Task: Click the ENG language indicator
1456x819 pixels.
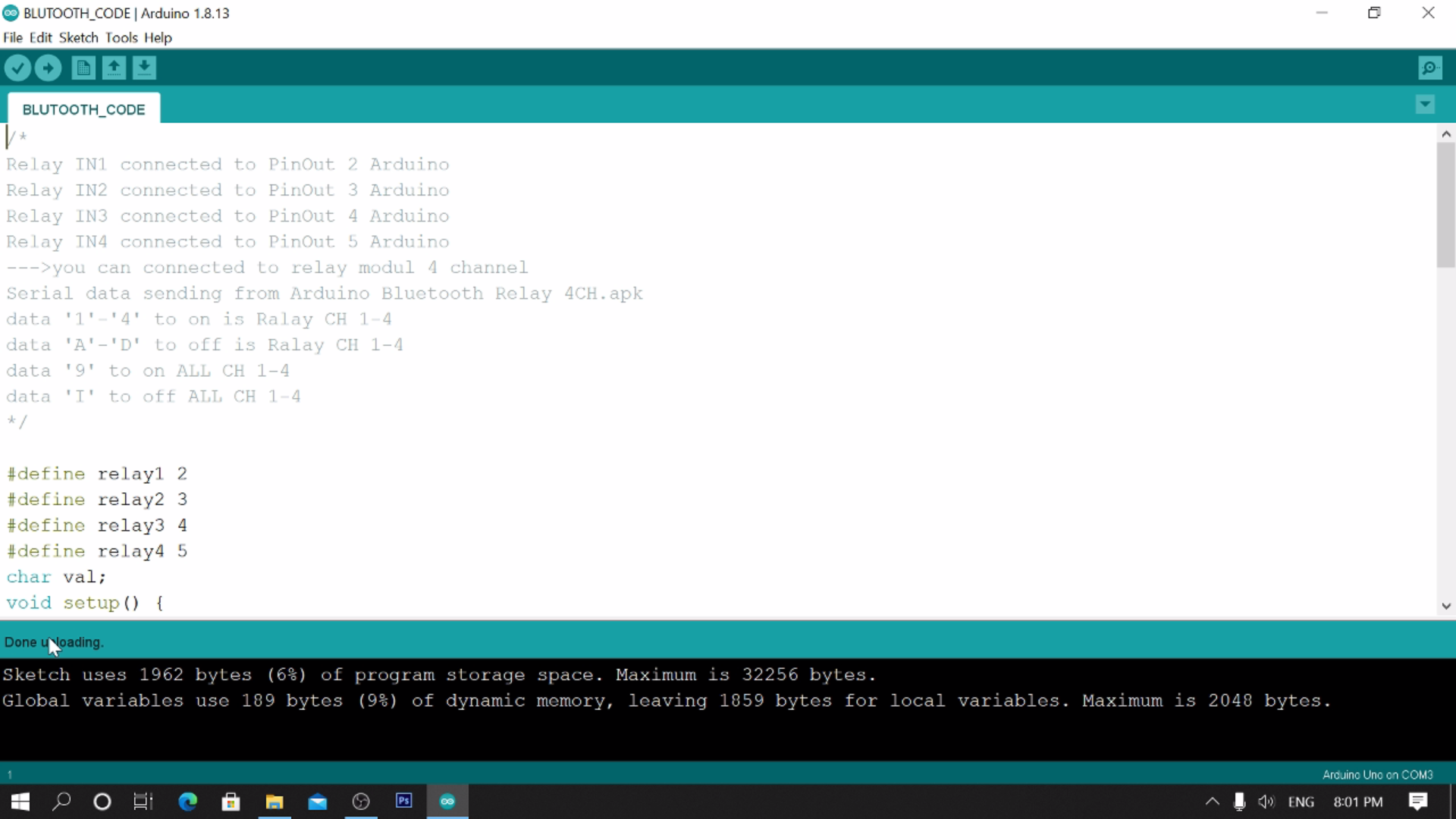Action: pyautogui.click(x=1301, y=802)
